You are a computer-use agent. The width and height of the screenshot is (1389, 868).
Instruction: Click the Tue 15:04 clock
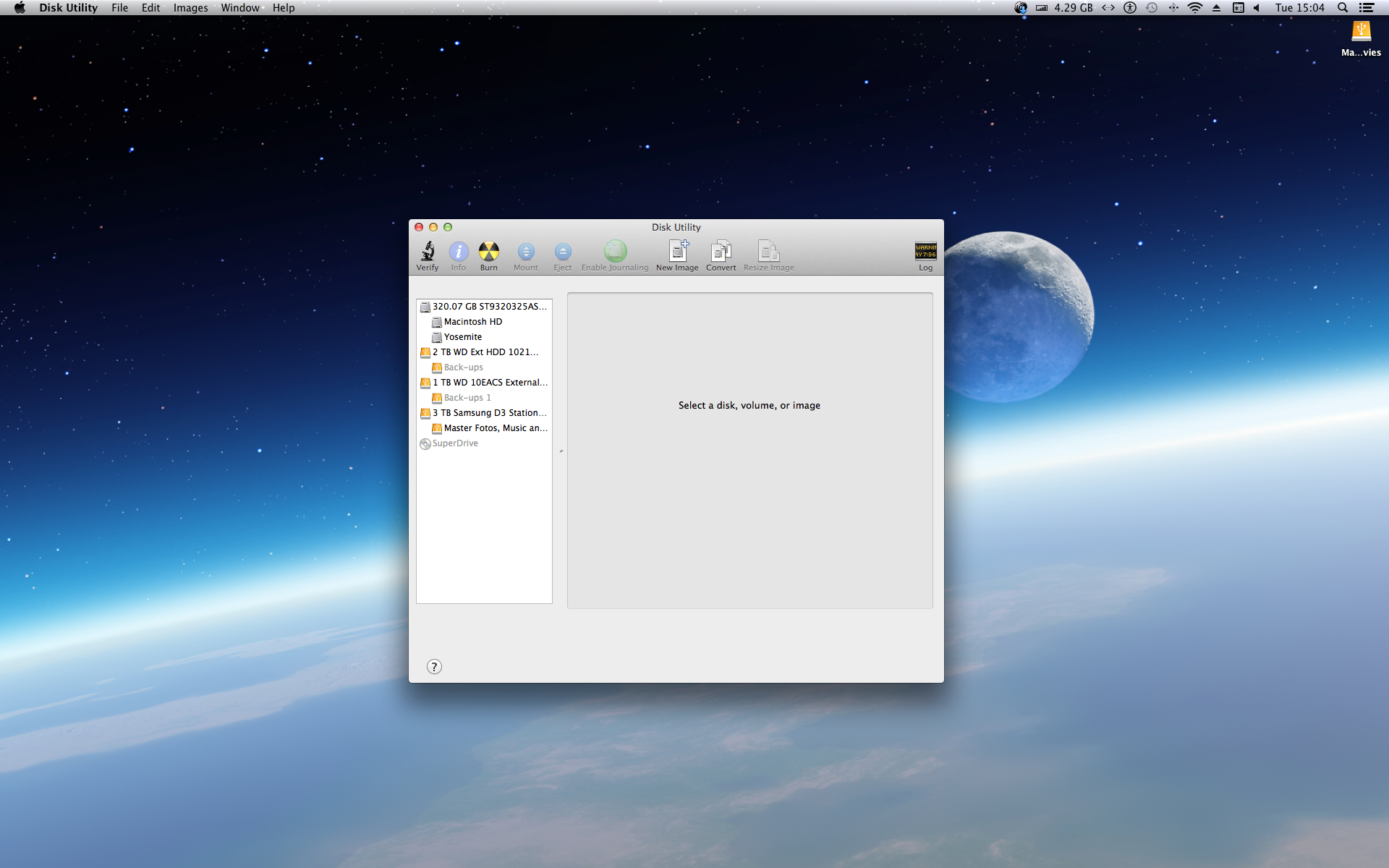(x=1299, y=8)
